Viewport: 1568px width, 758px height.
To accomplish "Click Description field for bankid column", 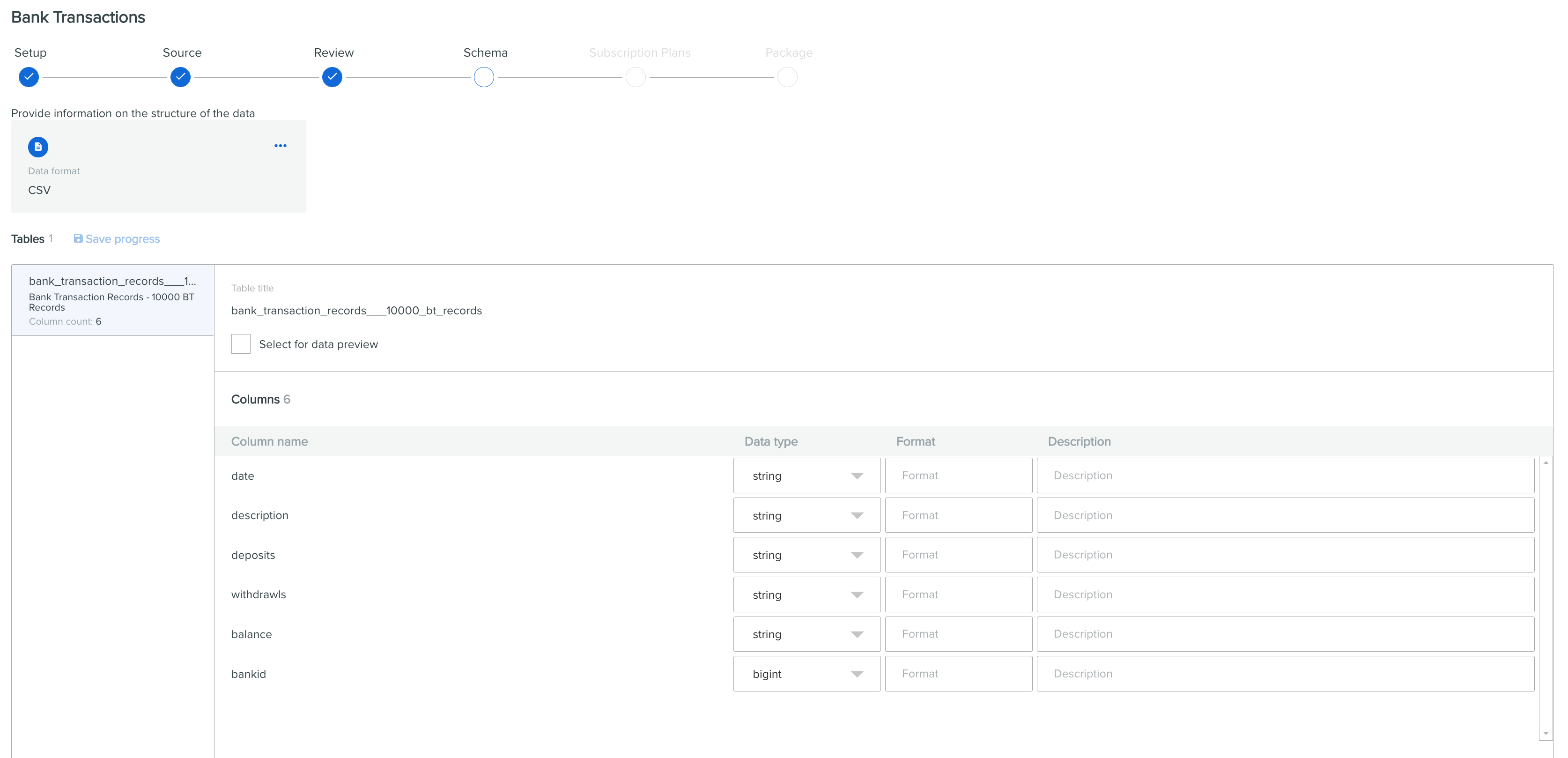I will tap(1286, 673).
